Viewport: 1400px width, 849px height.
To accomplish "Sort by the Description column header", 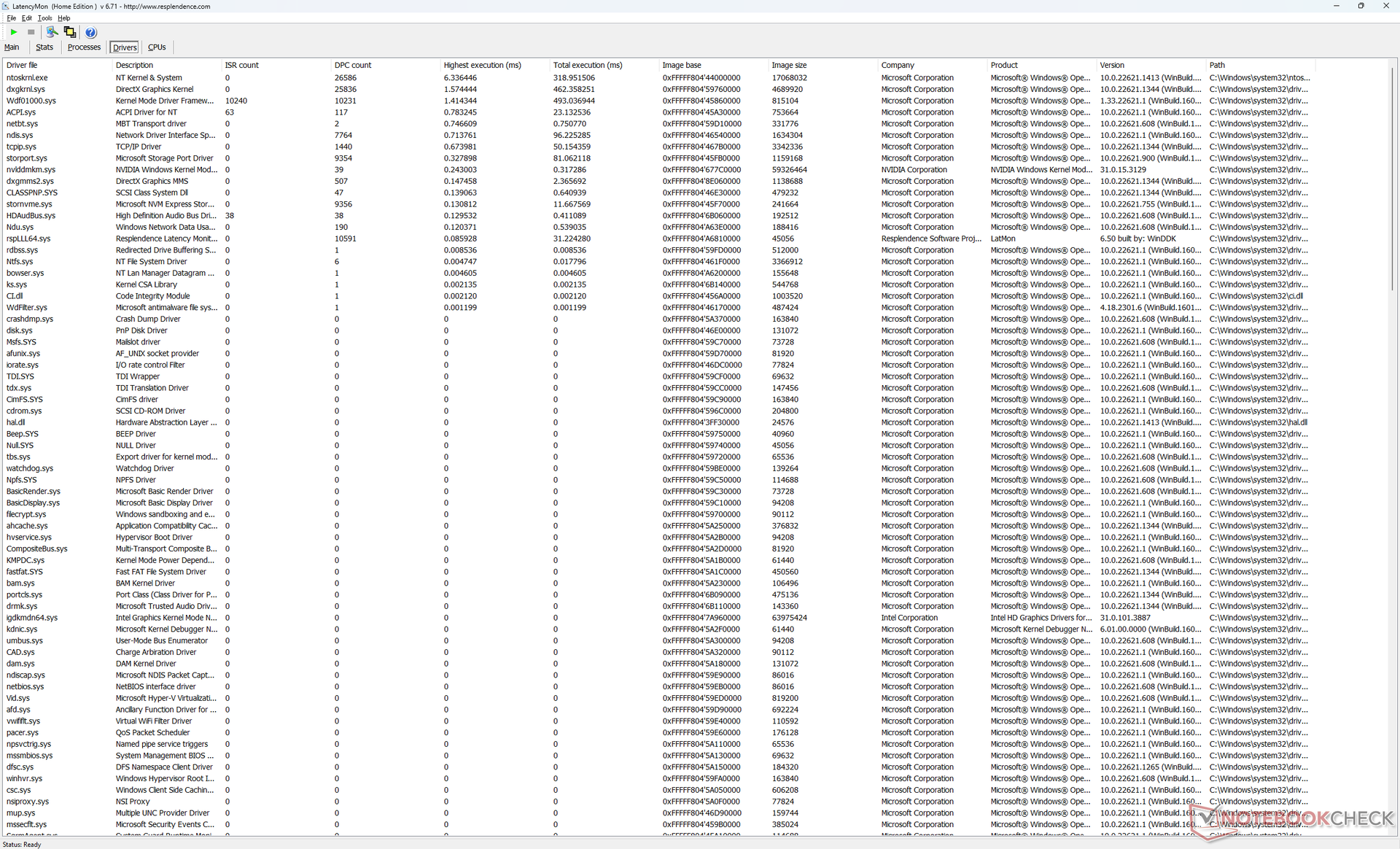I will [x=166, y=65].
